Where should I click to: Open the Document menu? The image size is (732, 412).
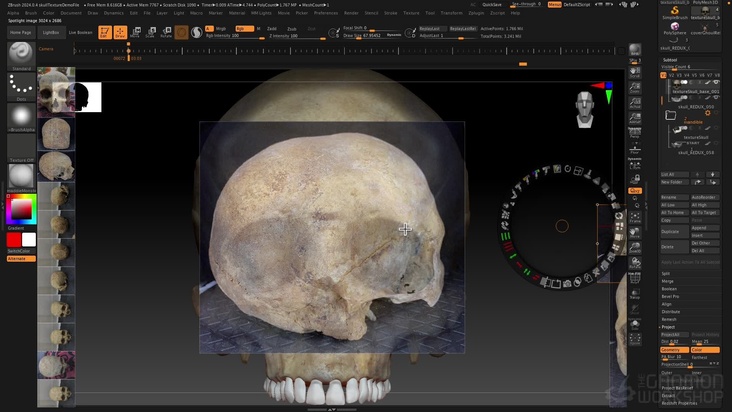71,13
